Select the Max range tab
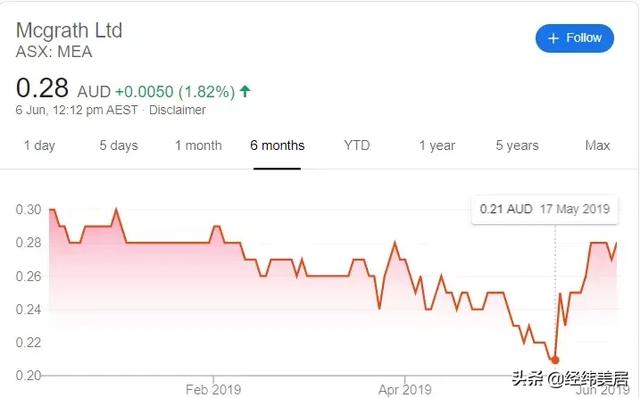640x398 pixels. (x=597, y=145)
